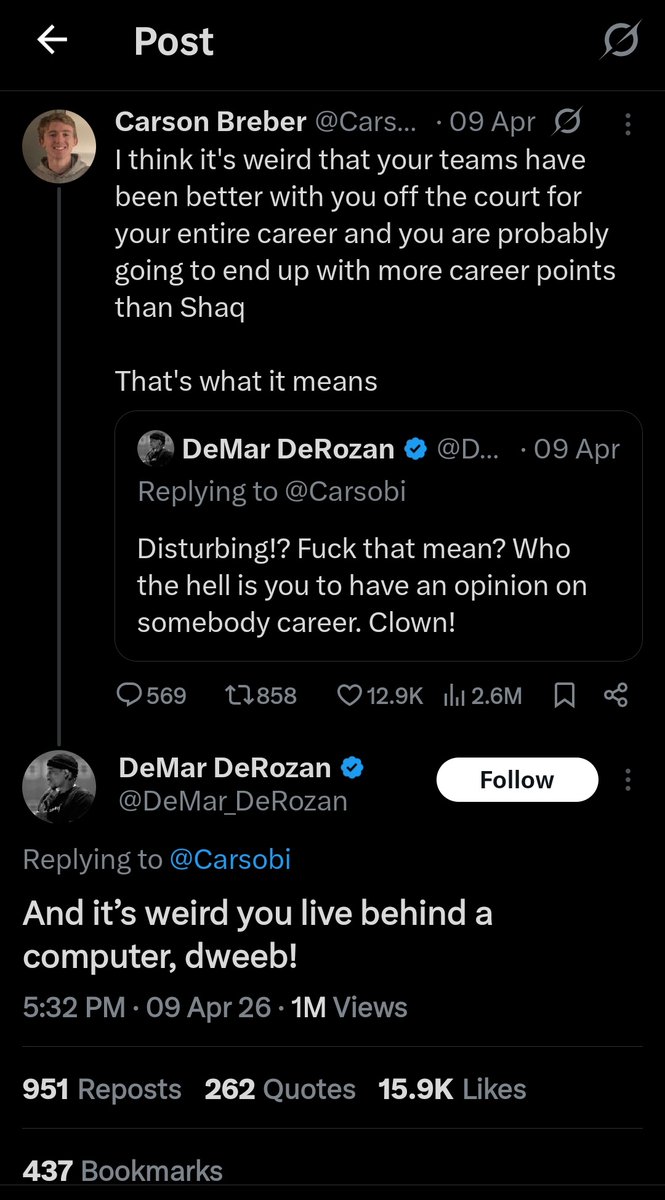Image resolution: width=665 pixels, height=1200 pixels.
Task: View analytics icon showing 2.6M views
Action: pos(482,695)
